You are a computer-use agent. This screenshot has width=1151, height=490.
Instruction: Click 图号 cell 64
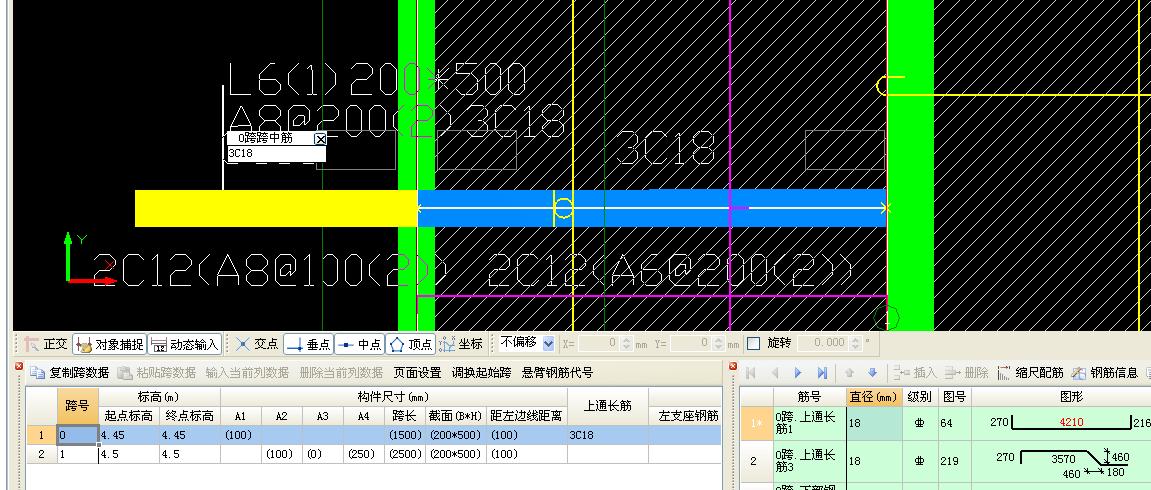point(955,423)
